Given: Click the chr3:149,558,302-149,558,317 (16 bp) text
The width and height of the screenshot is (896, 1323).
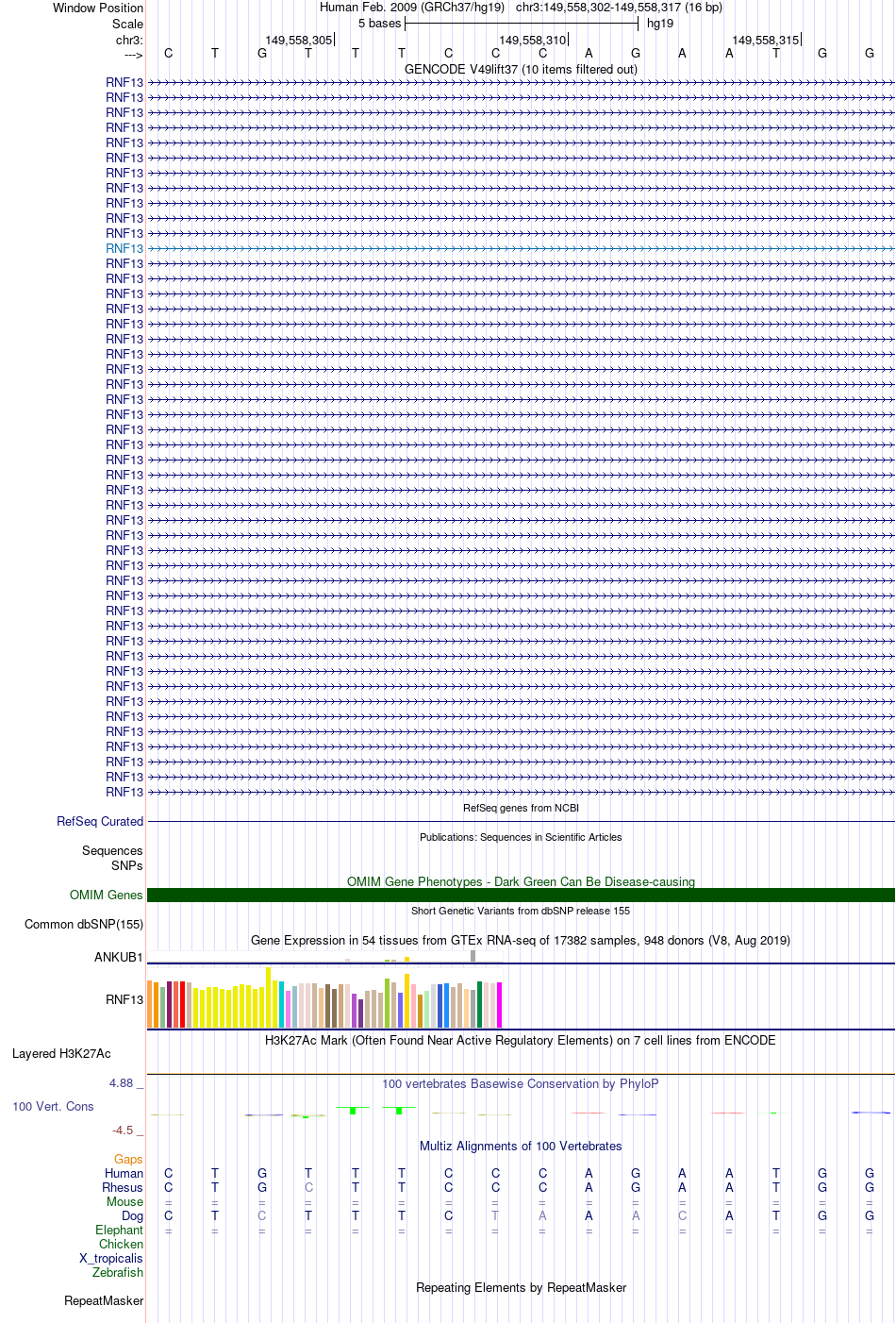Looking at the screenshot, I should click(x=619, y=7).
